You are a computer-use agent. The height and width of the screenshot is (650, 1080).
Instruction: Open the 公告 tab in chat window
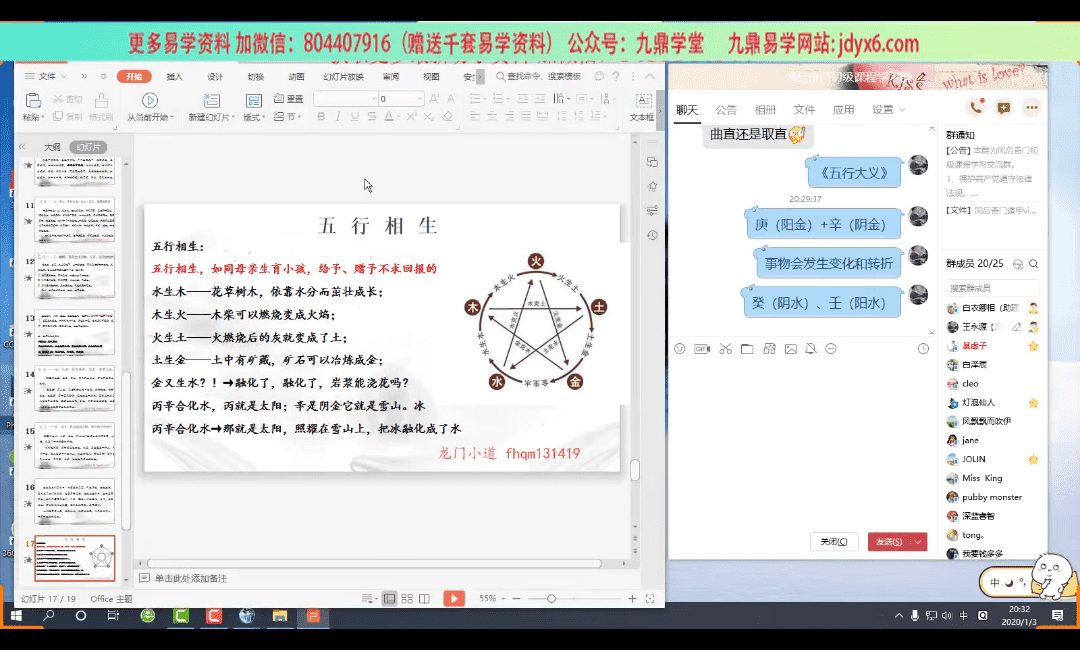coord(726,110)
